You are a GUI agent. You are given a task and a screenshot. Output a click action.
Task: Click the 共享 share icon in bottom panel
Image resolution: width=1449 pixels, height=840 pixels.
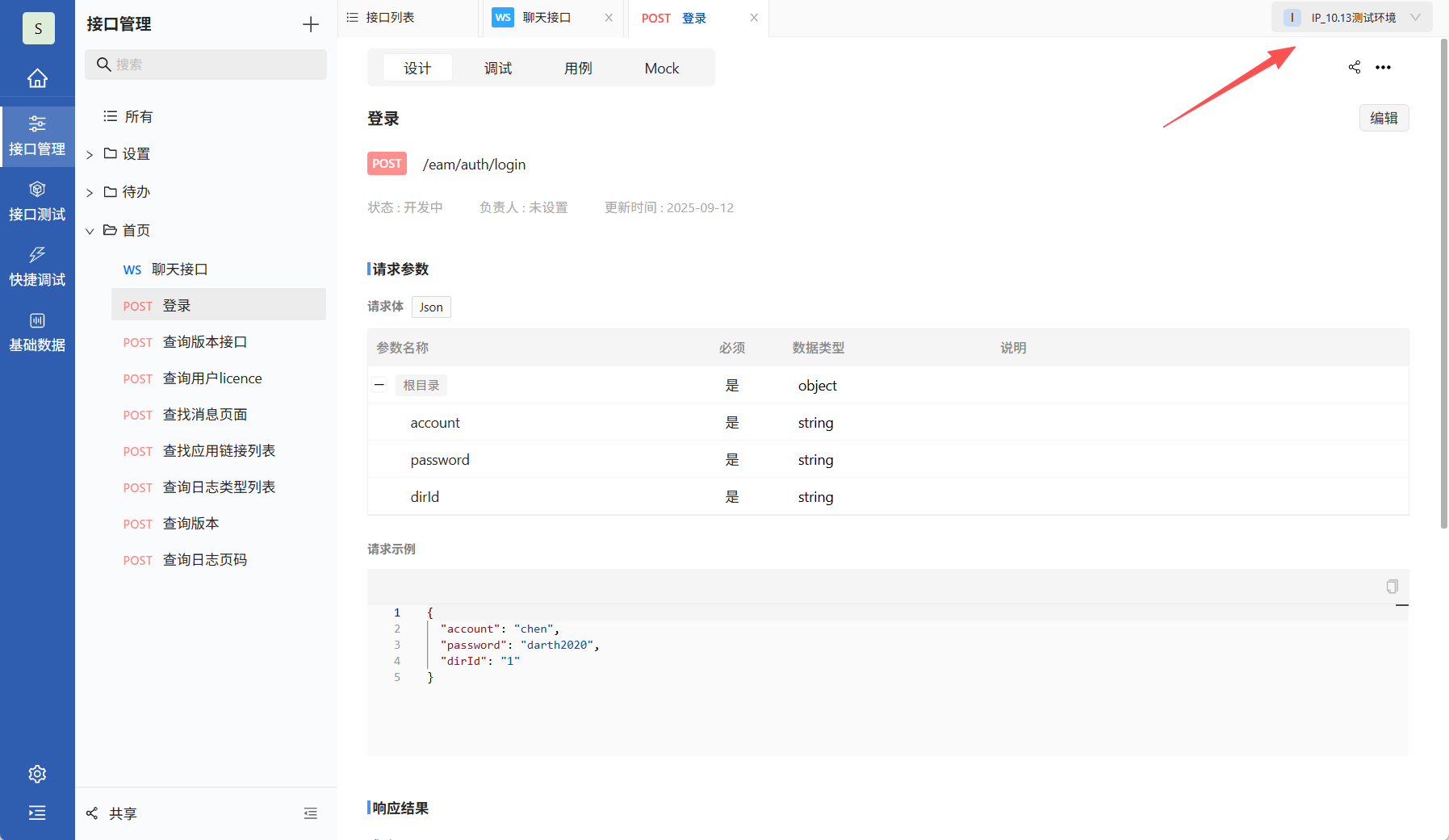pos(92,813)
